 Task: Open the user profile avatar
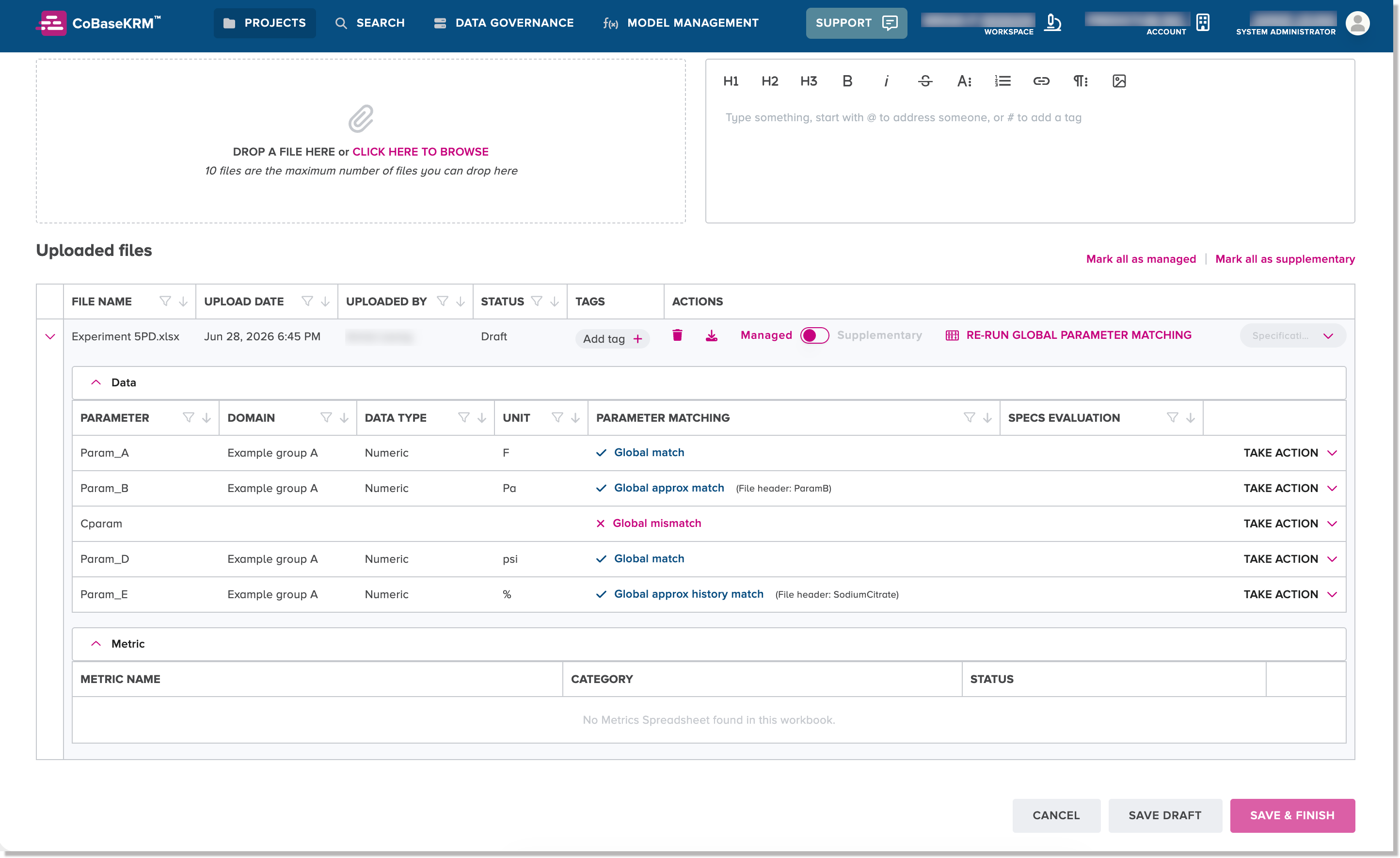[1357, 23]
